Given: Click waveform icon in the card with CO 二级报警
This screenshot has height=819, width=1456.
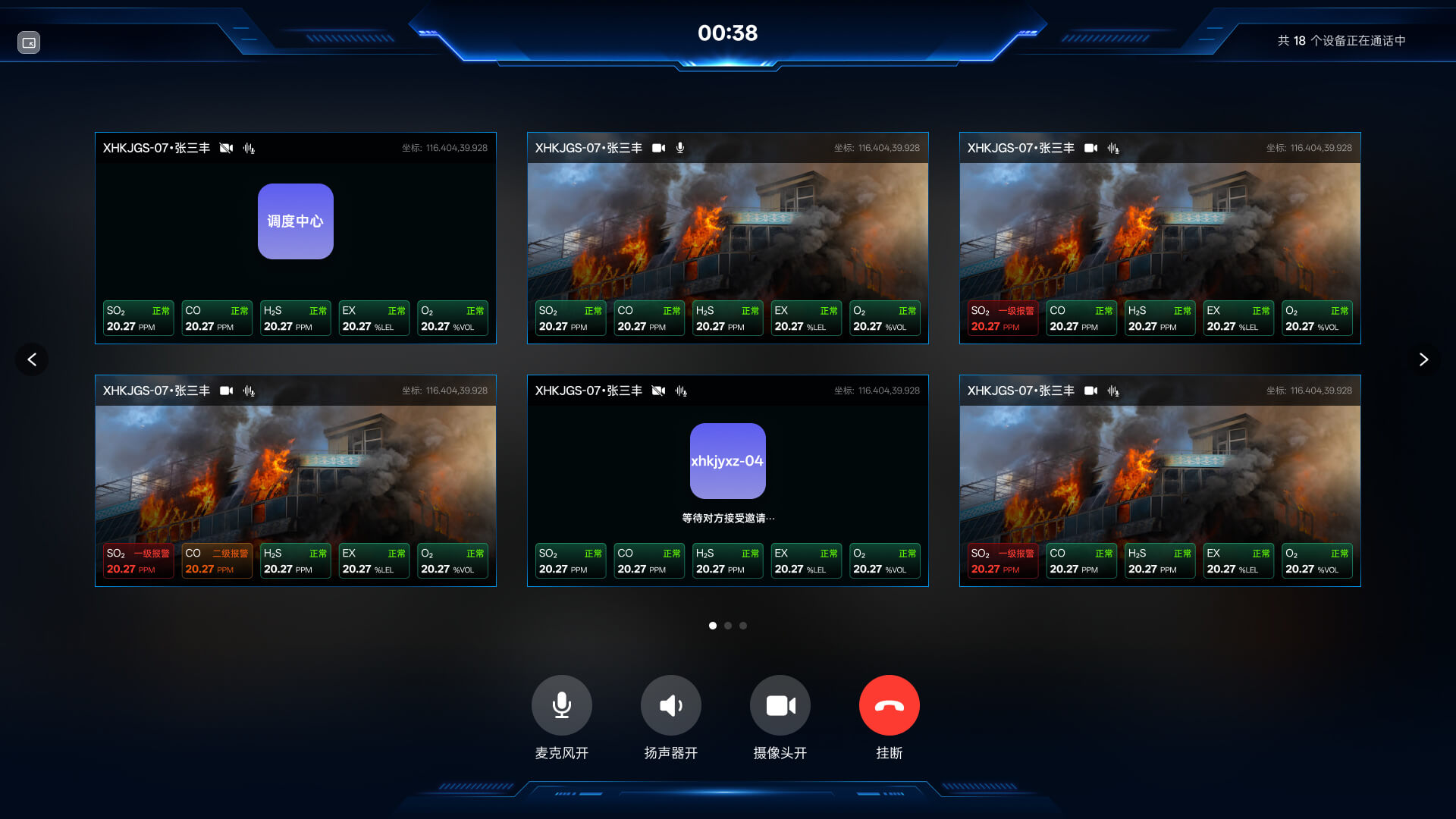Looking at the screenshot, I should point(249,391).
